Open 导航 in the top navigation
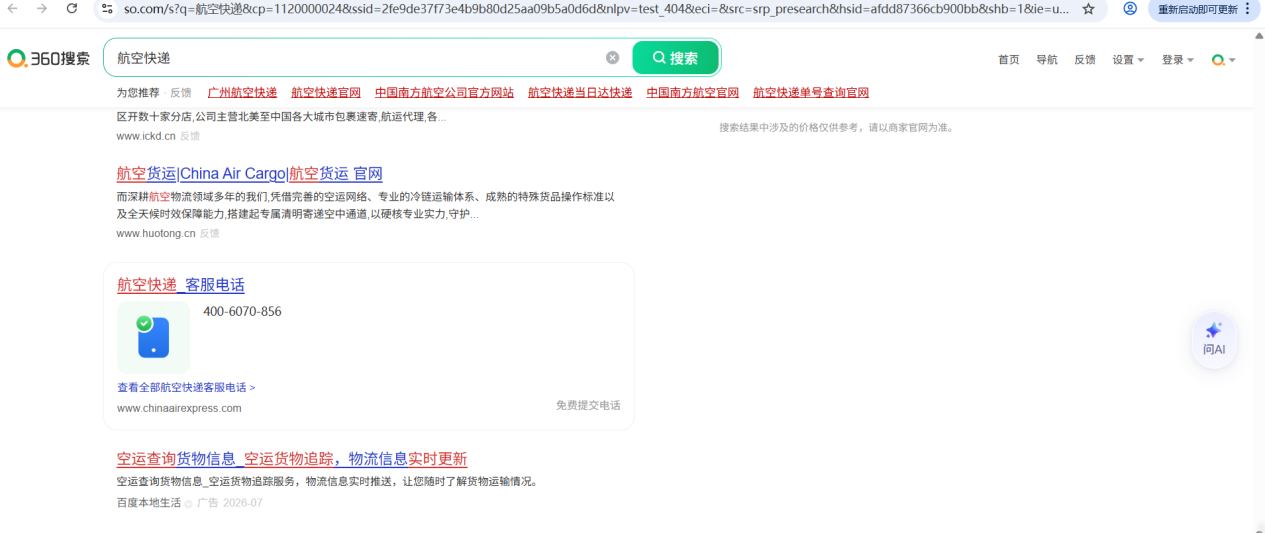The image size is (1265, 533). pyautogui.click(x=1047, y=60)
